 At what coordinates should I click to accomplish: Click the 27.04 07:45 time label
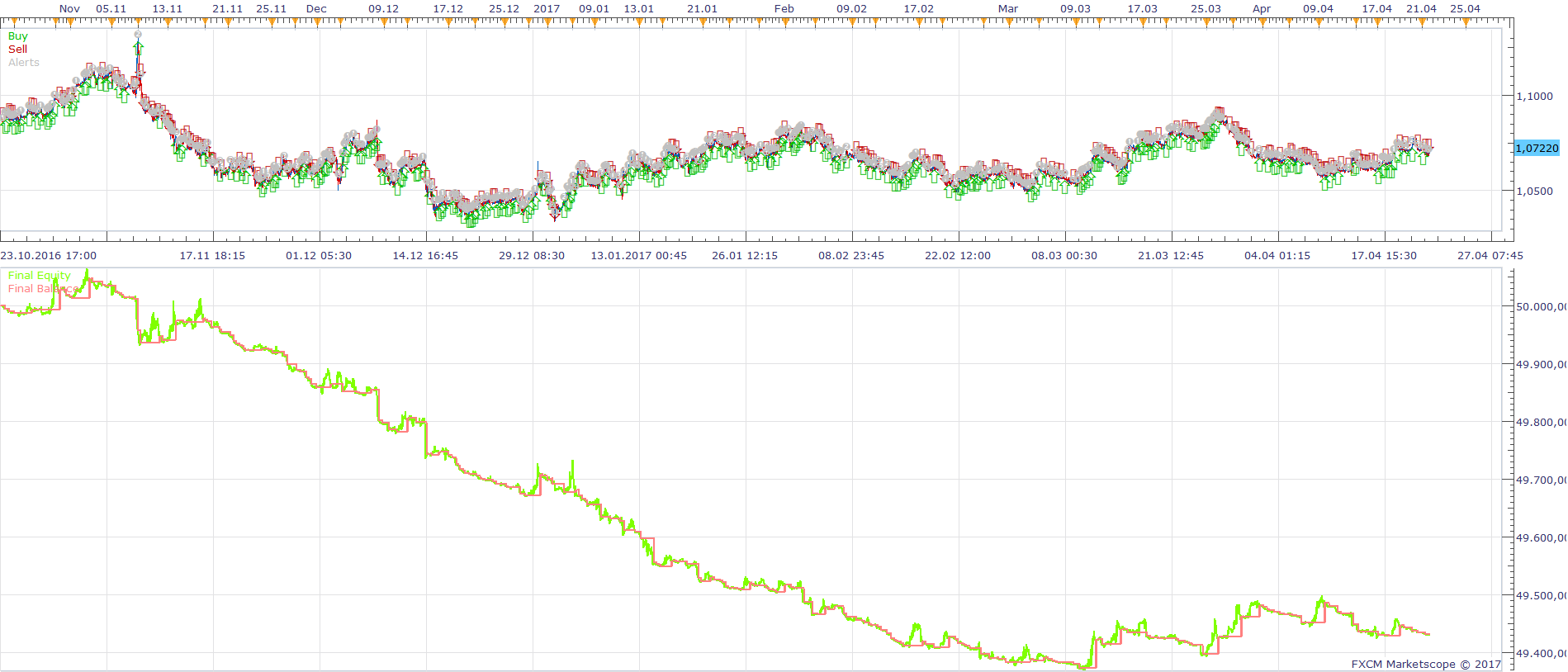pyautogui.click(x=1491, y=256)
